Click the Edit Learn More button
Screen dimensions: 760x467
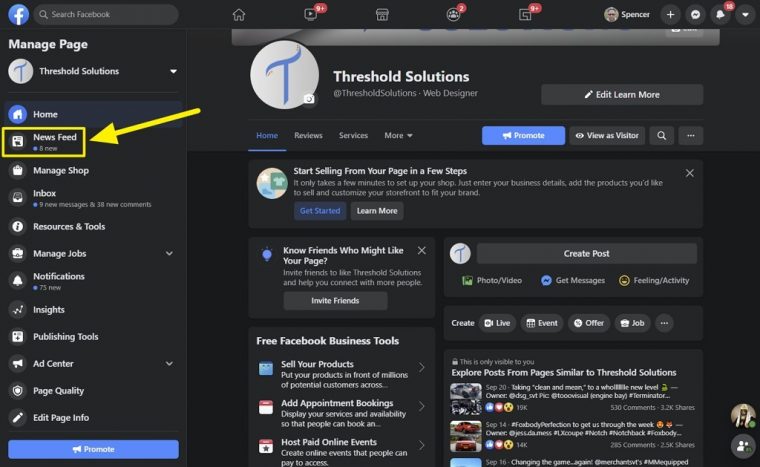click(622, 95)
